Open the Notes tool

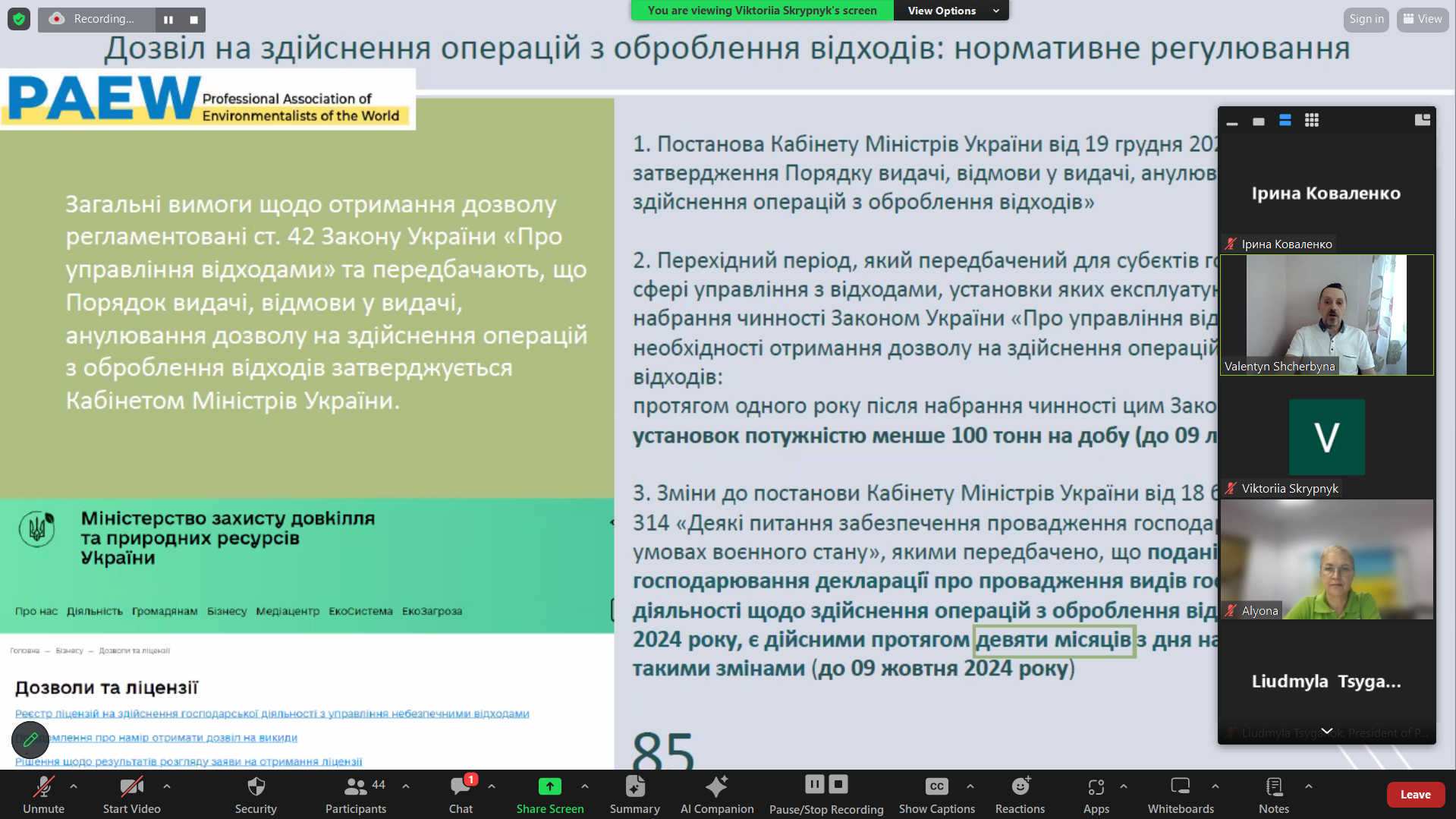pyautogui.click(x=1273, y=787)
